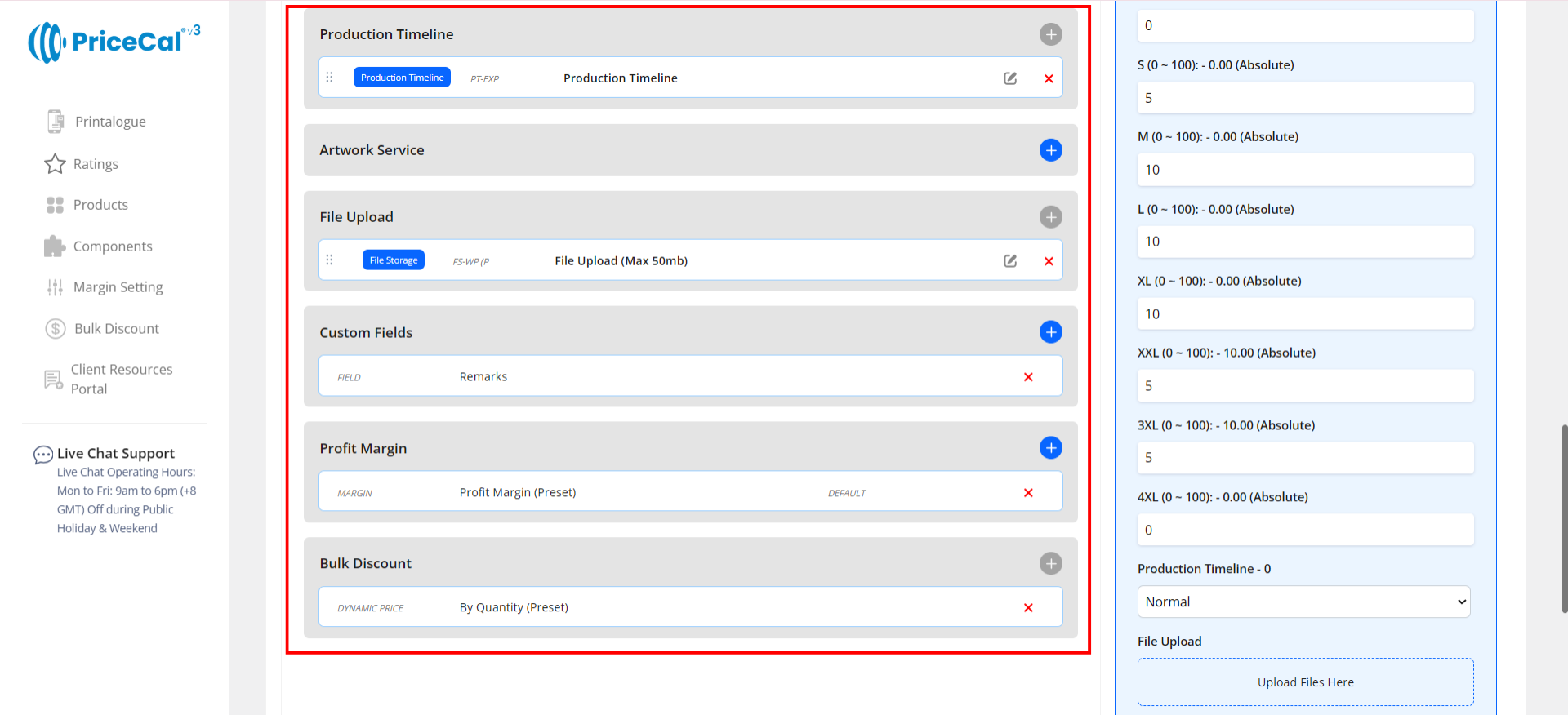Click the blue Production Timeline tag
The image size is (1568, 715).
(x=402, y=78)
